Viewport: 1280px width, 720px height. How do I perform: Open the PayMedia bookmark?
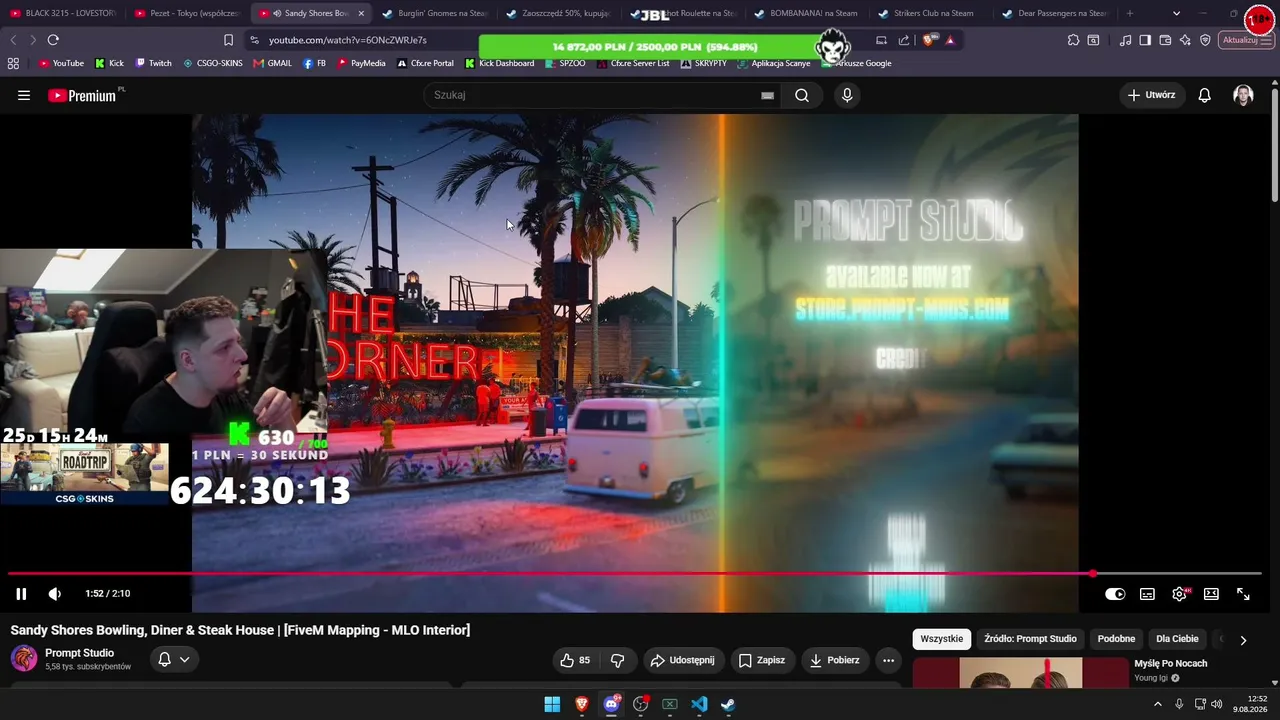[x=361, y=63]
